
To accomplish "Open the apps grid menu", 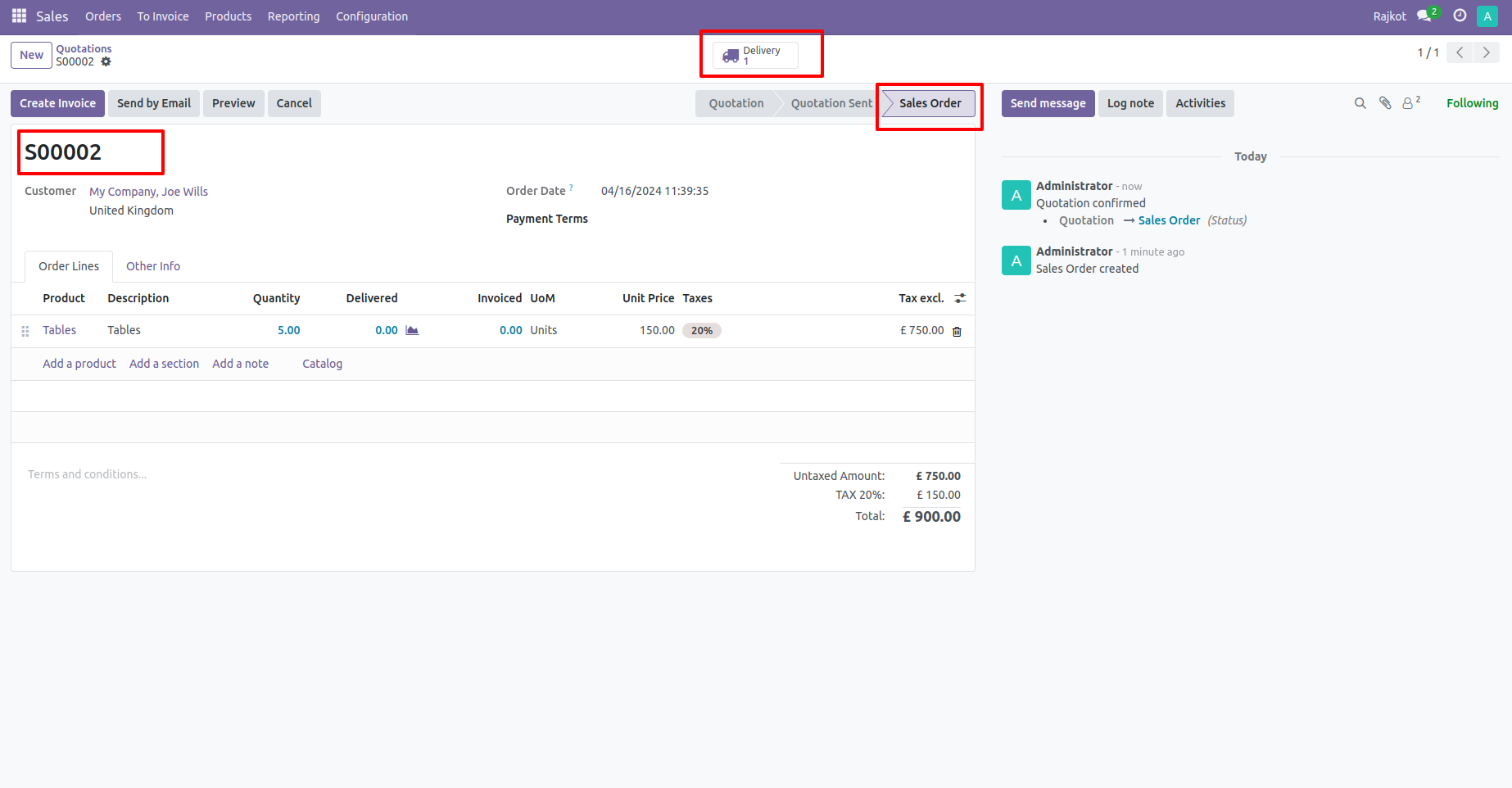I will click(x=17, y=16).
